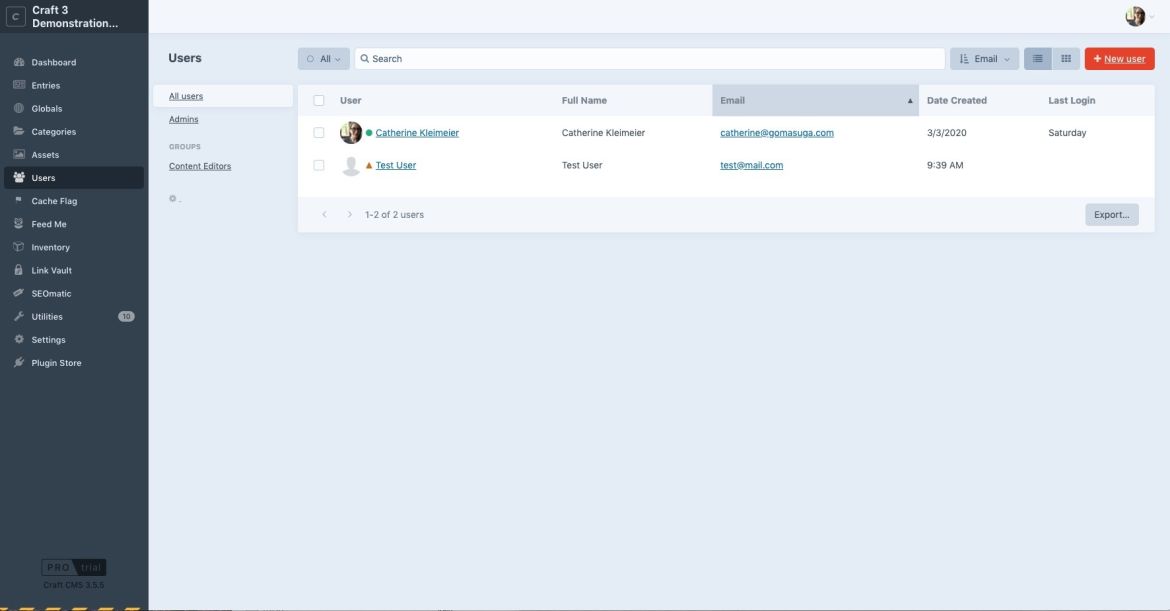Toggle the select-all users checkbox
This screenshot has width=1170, height=611.
tap(318, 99)
